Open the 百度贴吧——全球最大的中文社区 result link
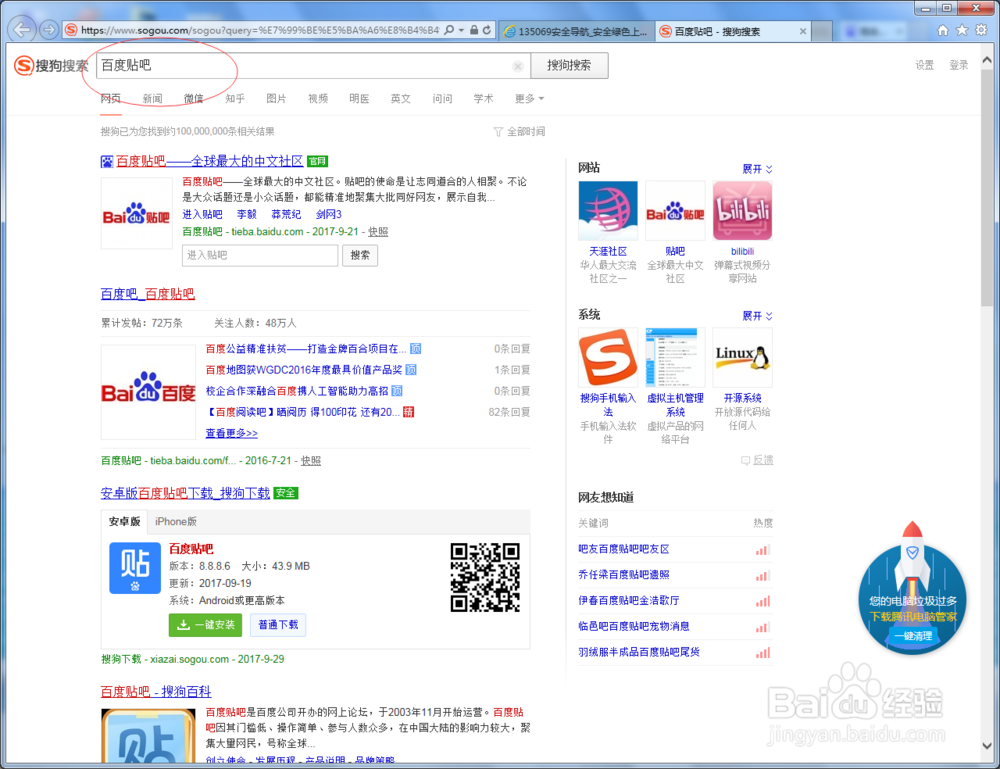The image size is (1000, 769). pos(209,161)
